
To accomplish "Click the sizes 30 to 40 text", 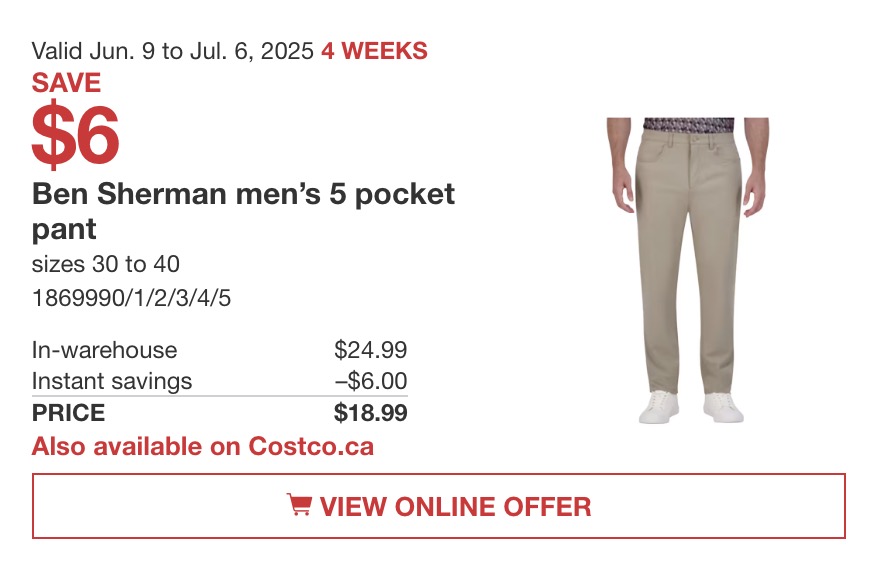I will [106, 264].
